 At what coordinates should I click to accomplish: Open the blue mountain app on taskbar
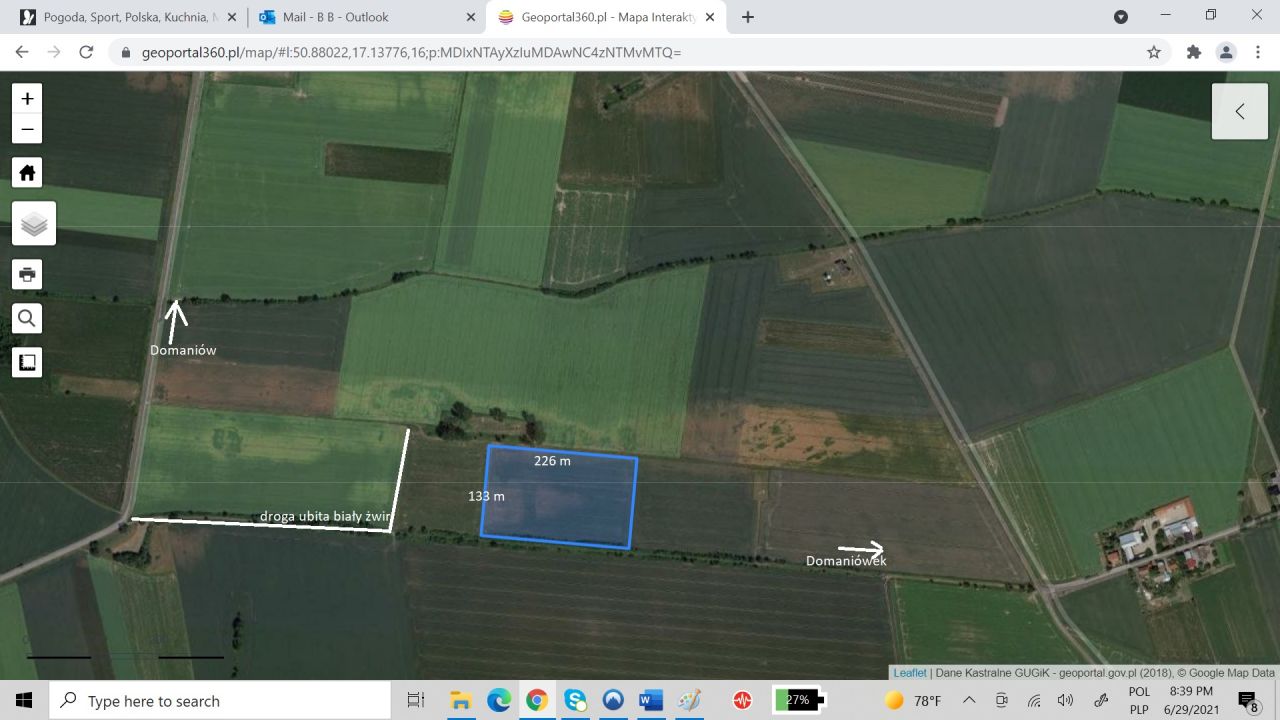tap(613, 700)
